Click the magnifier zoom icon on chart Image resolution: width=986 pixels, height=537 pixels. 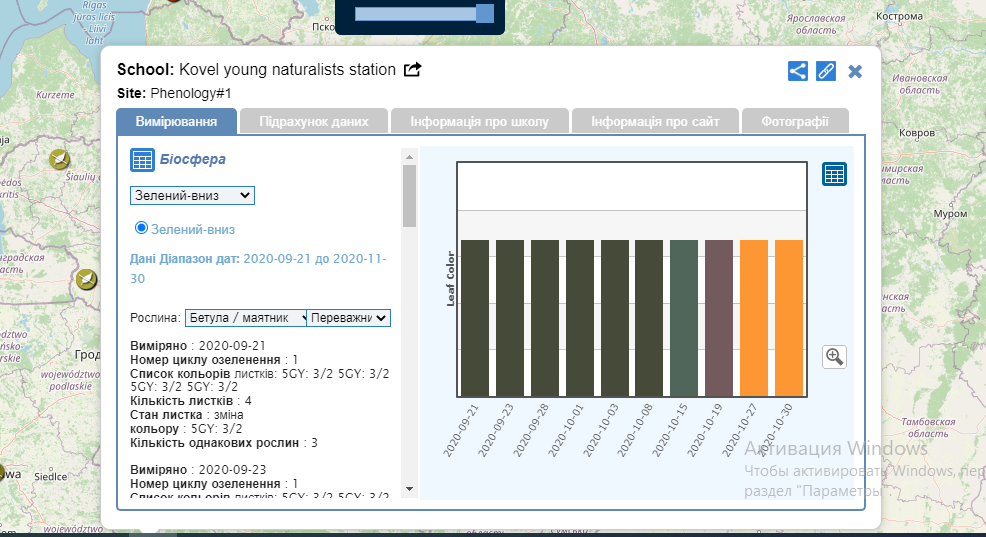(x=834, y=357)
